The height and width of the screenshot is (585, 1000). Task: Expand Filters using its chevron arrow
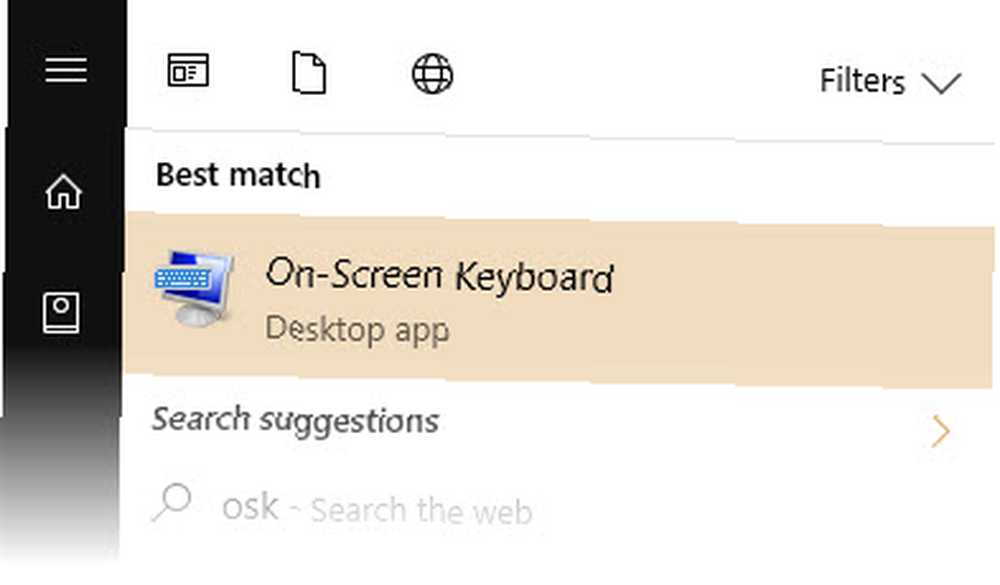tap(941, 84)
